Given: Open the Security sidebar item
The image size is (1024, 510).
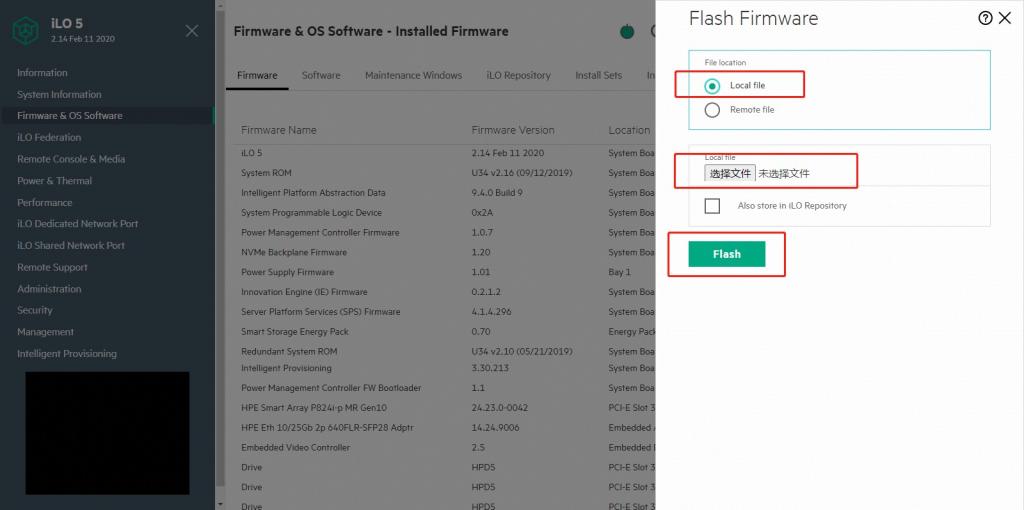Looking at the screenshot, I should (35, 310).
